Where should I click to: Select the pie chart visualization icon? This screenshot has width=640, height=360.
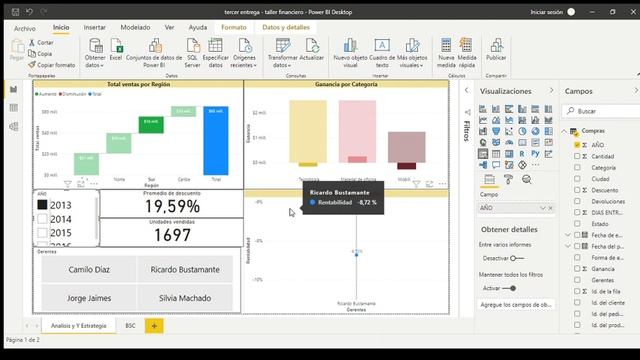[522, 131]
